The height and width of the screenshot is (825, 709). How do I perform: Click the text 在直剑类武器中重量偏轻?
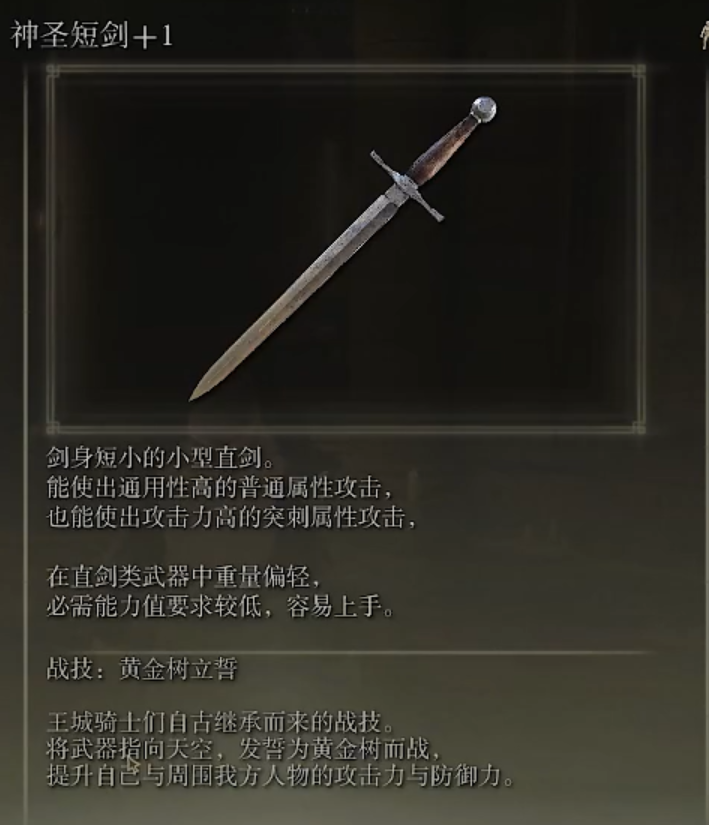(183, 577)
